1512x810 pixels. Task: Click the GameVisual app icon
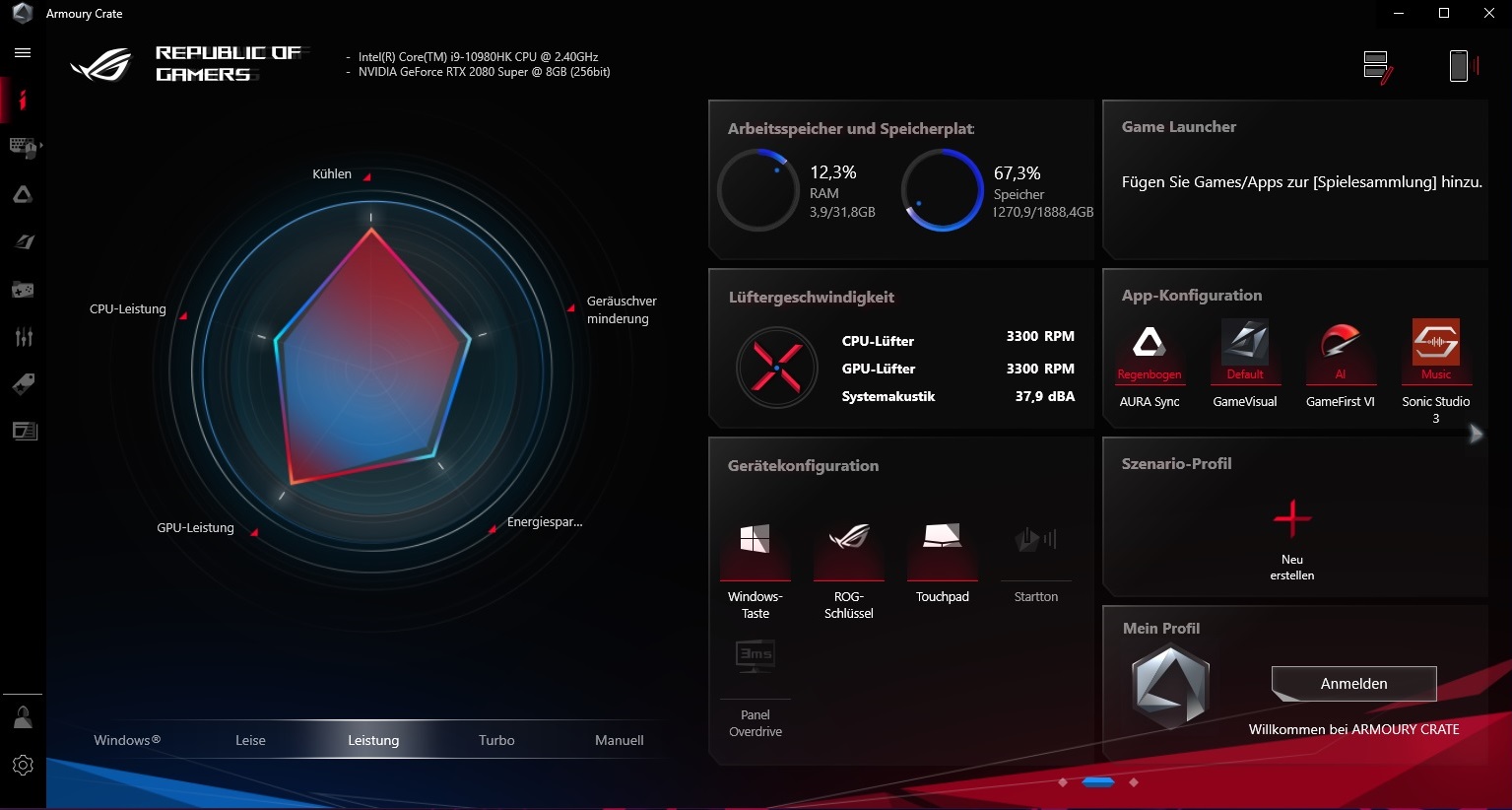1245,342
